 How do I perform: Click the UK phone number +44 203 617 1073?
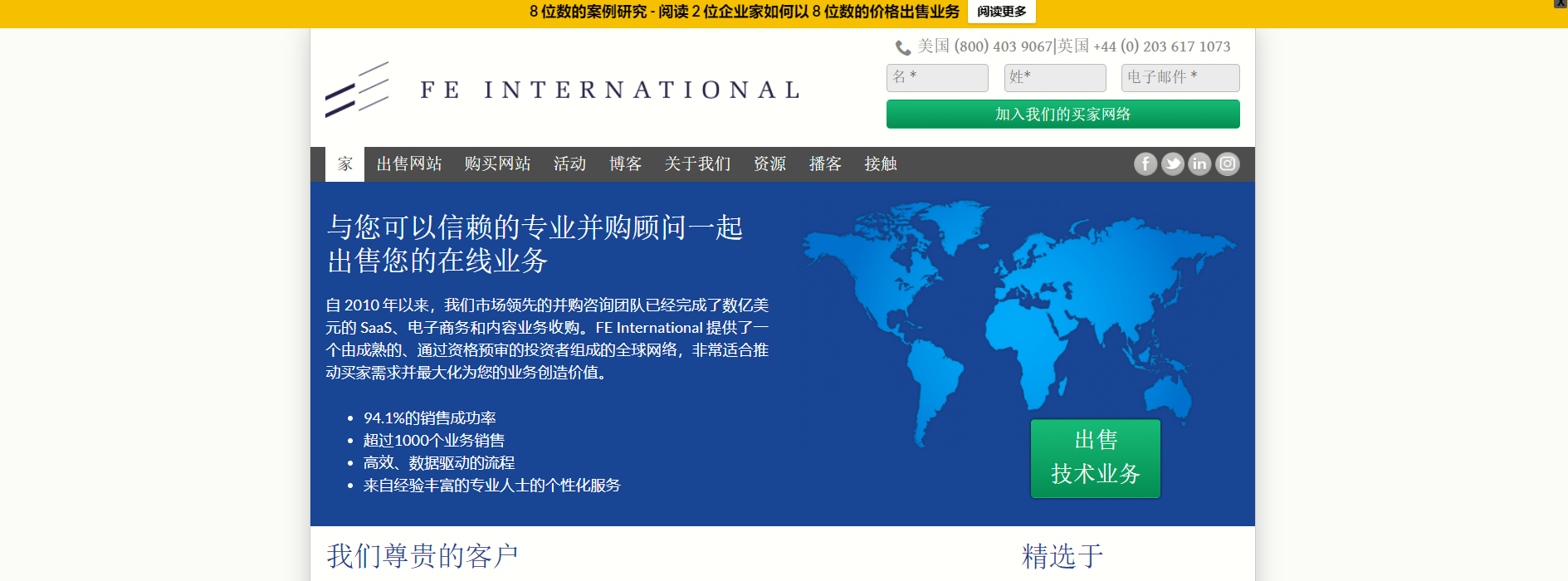[1162, 46]
